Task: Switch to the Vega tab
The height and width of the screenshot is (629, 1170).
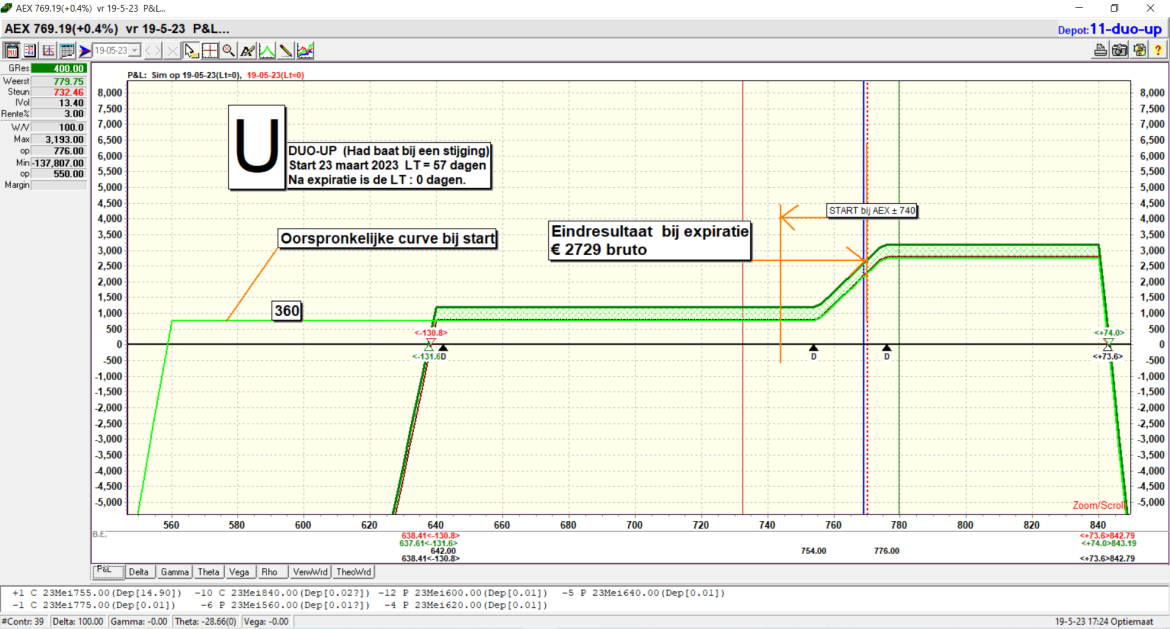Action: [239, 572]
